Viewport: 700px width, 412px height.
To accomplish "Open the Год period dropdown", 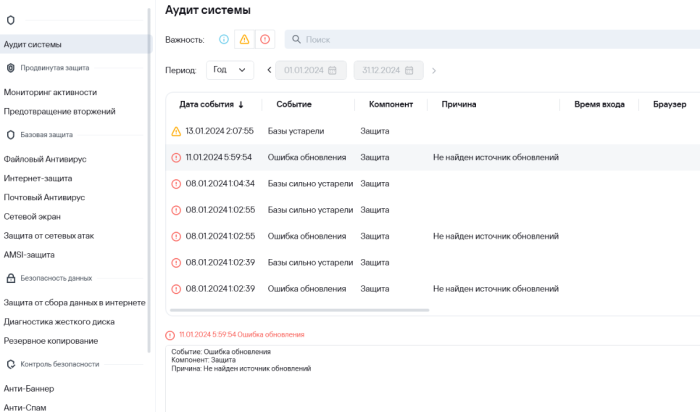I will pos(231,70).
